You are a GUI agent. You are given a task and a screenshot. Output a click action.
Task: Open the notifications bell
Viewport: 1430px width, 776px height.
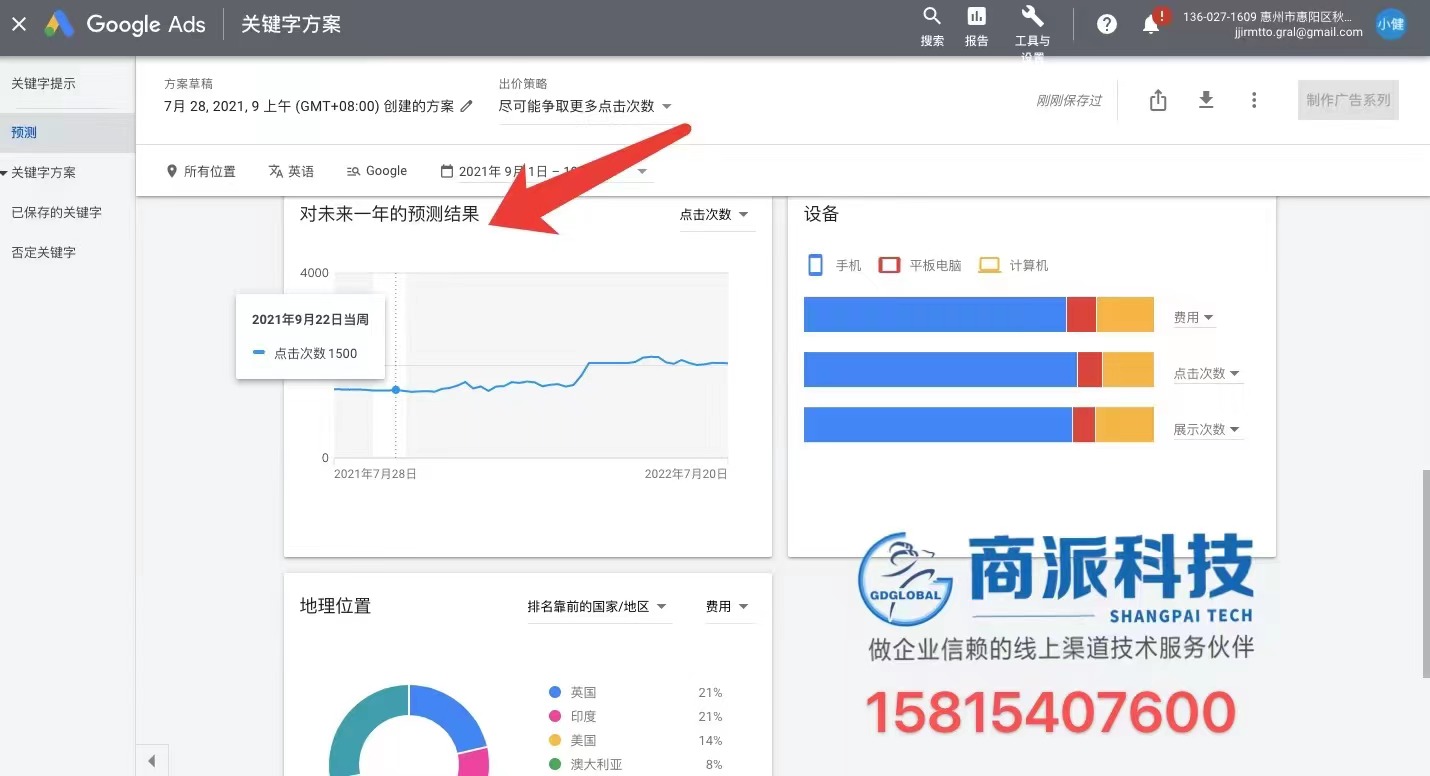1152,24
